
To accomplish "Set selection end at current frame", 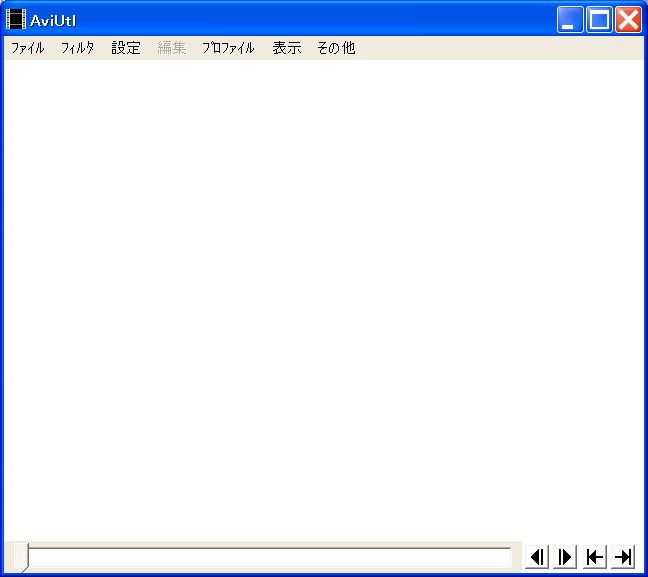I will tap(623, 557).
